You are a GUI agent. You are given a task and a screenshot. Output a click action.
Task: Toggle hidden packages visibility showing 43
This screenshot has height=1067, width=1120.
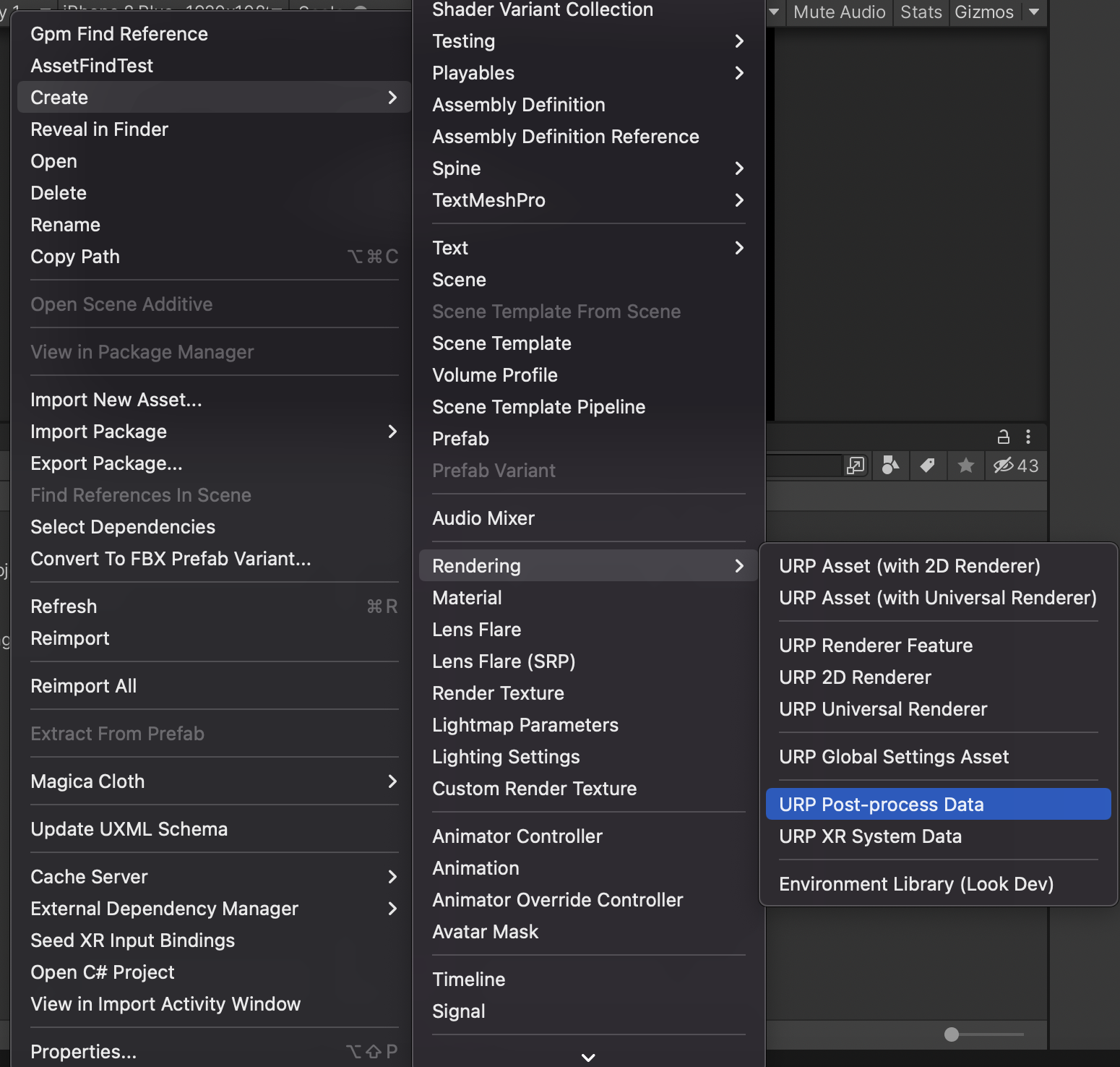pos(1015,466)
